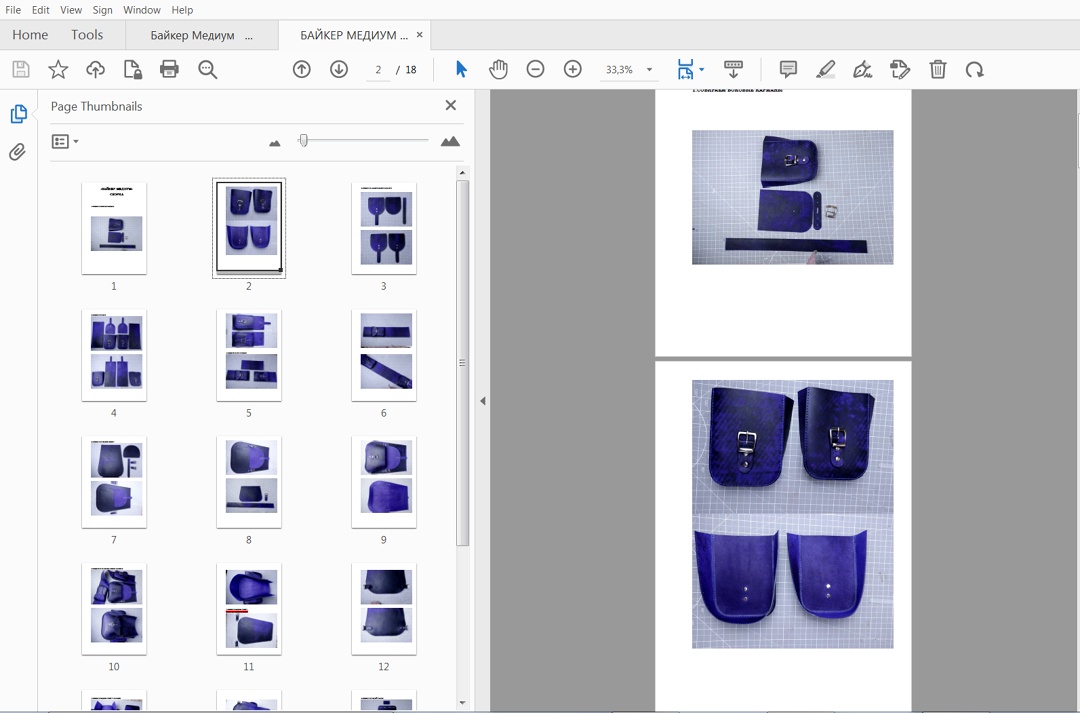Click the thumbnail size slider handle
1080x713 pixels.
point(304,141)
